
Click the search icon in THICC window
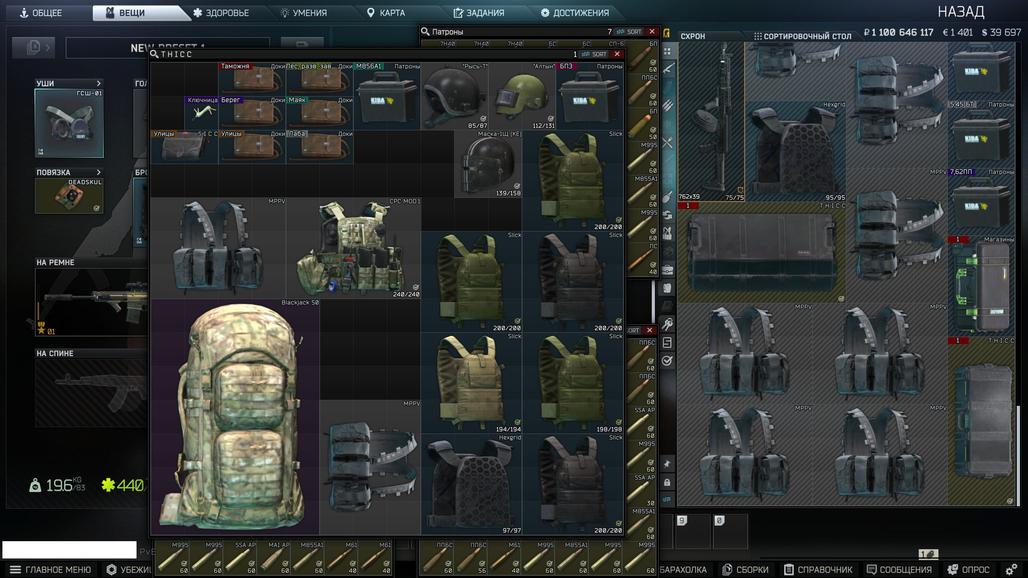coord(155,54)
